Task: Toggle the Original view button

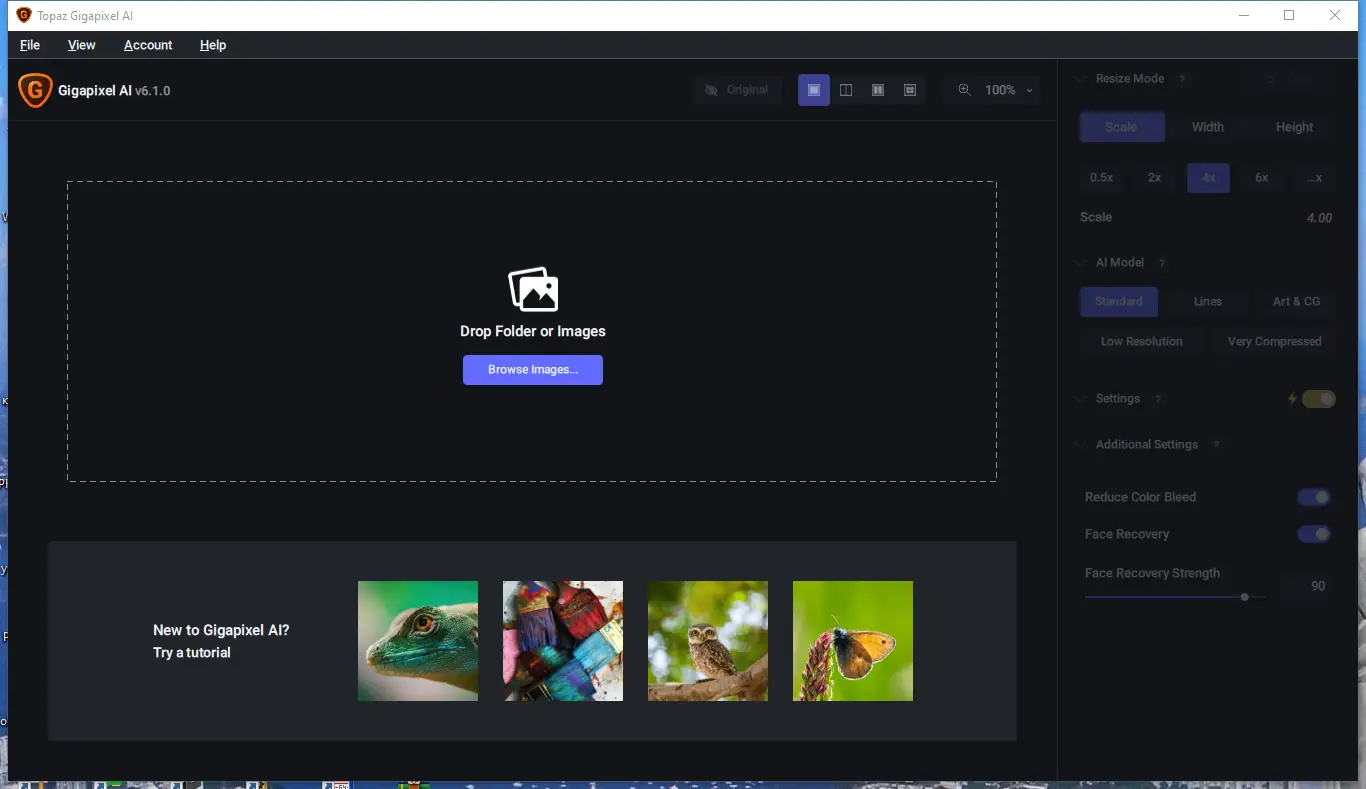Action: tap(737, 90)
